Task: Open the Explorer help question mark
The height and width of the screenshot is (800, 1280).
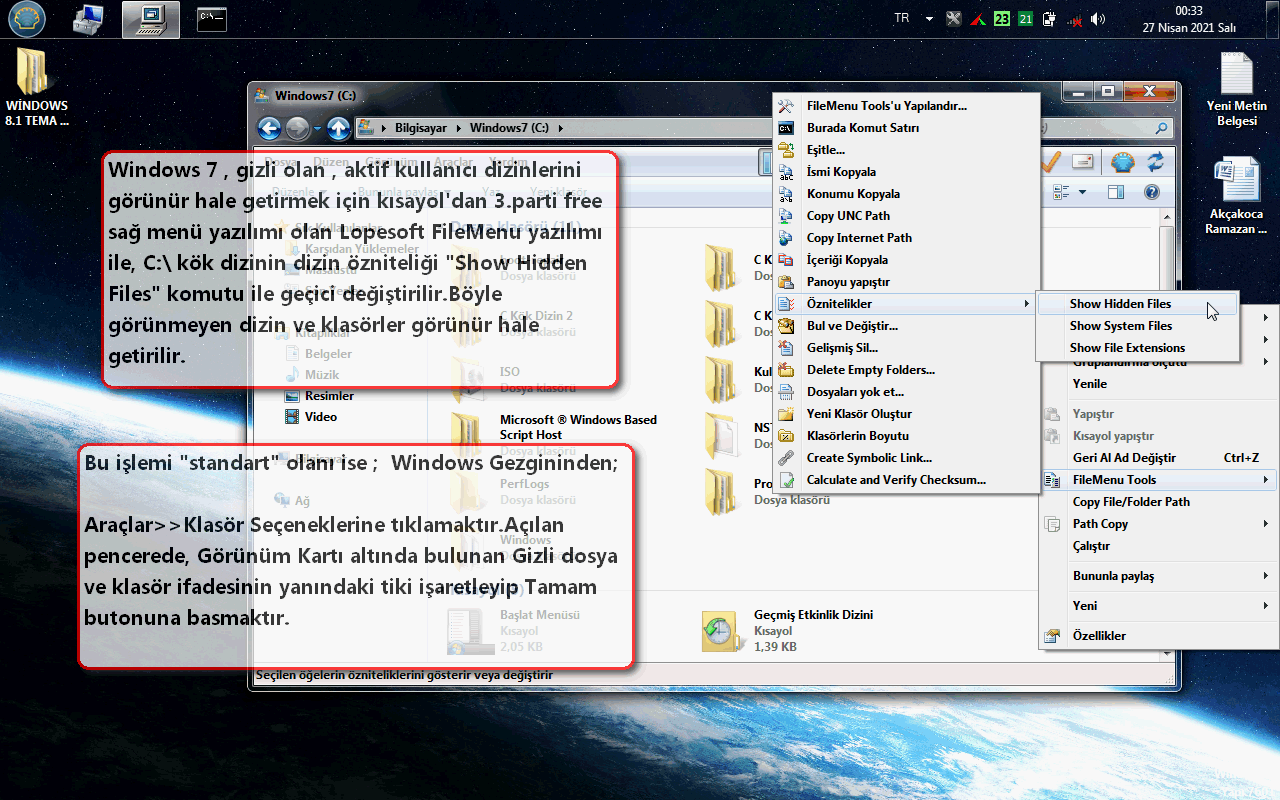Action: pyautogui.click(x=1152, y=192)
